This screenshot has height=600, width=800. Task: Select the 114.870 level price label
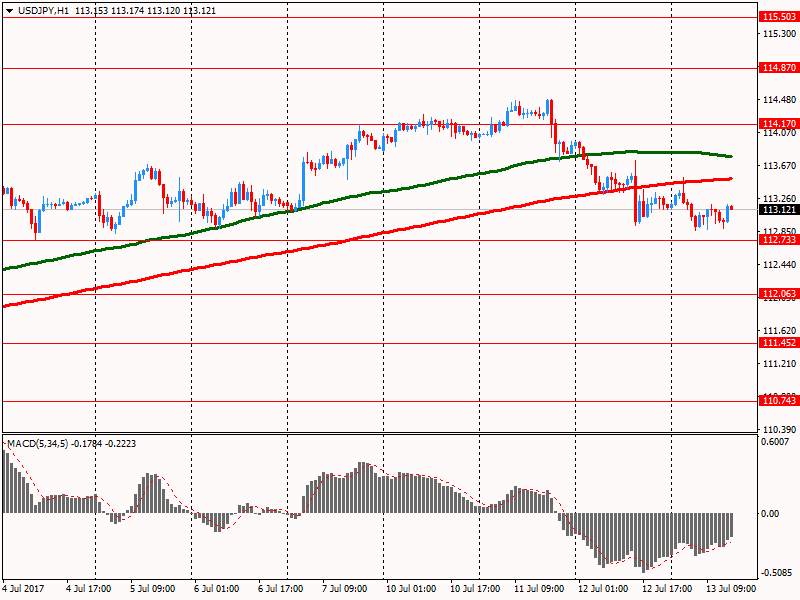pos(779,67)
